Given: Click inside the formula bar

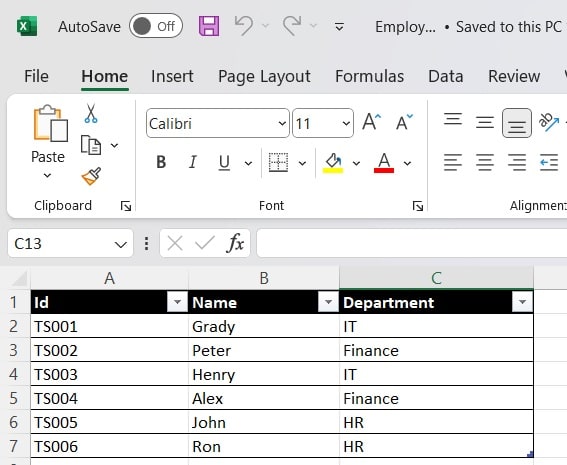Looking at the screenshot, I should pos(412,243).
